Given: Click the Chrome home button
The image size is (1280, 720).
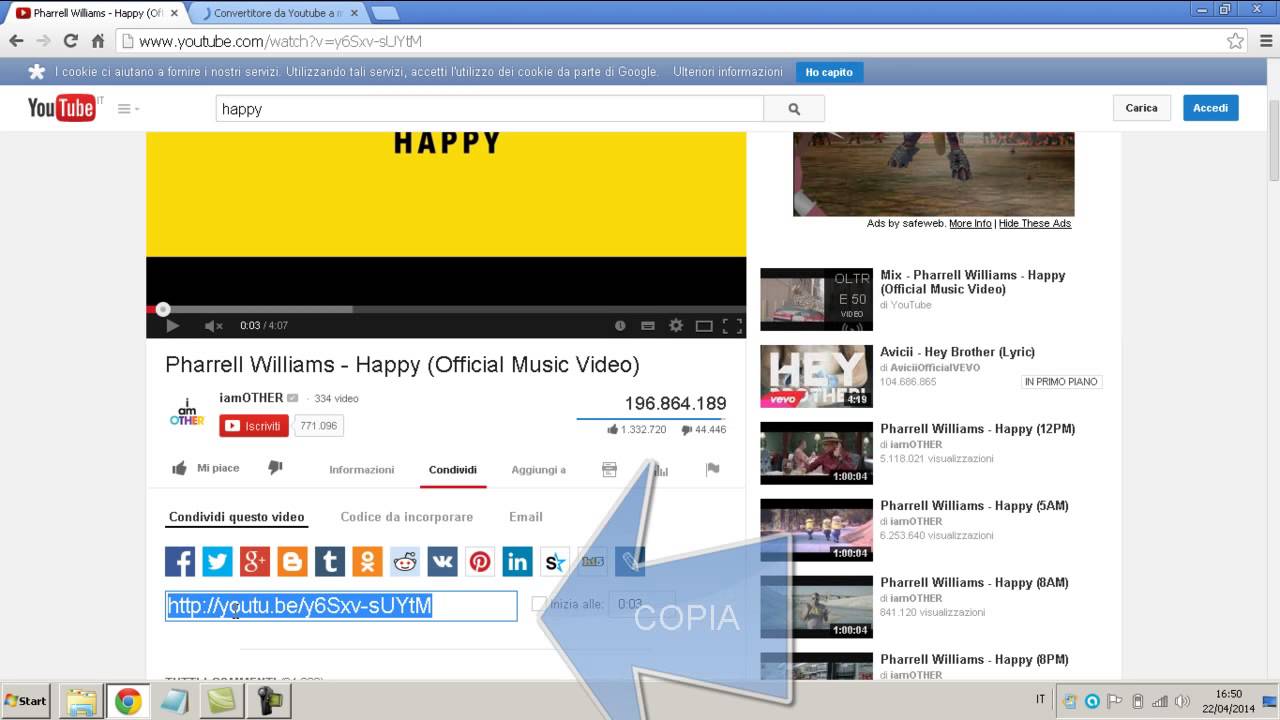Looking at the screenshot, I should click(98, 41).
